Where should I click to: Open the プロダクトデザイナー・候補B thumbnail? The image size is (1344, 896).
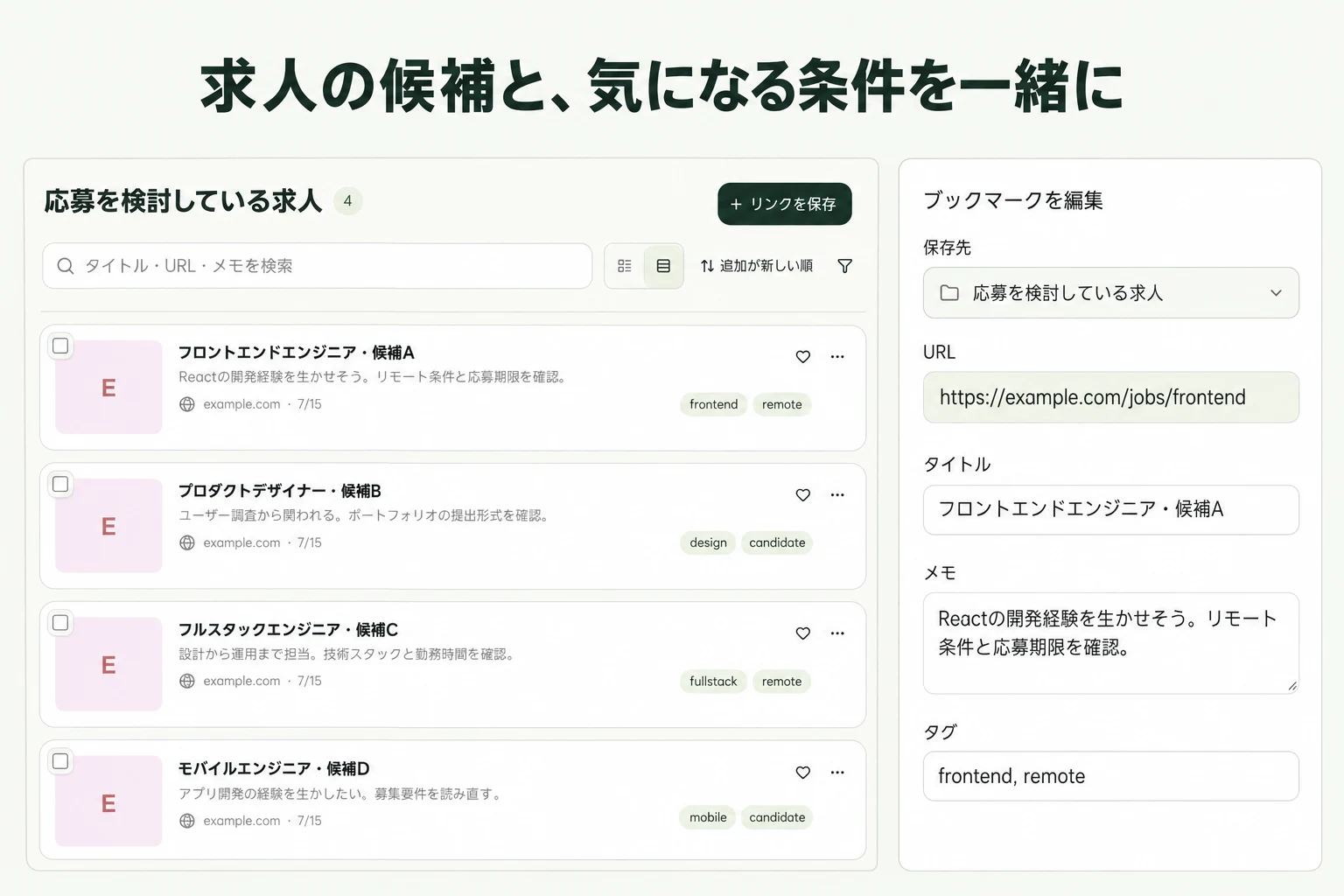click(x=108, y=525)
